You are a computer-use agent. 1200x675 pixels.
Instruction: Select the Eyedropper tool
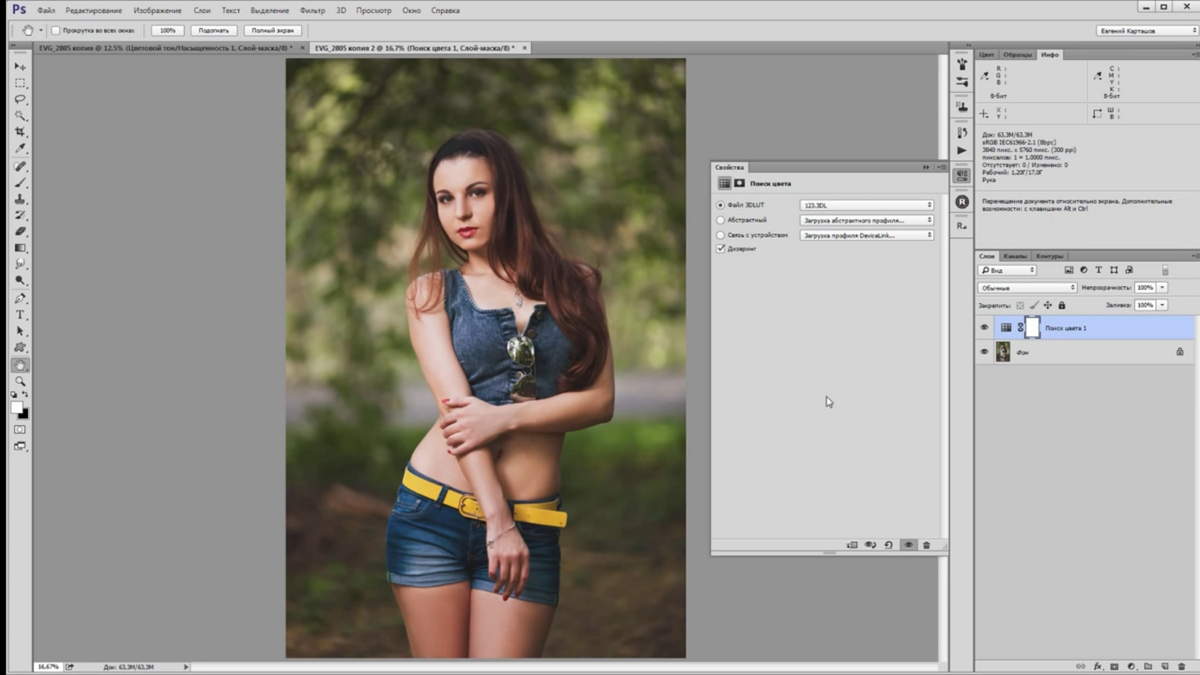click(20, 149)
